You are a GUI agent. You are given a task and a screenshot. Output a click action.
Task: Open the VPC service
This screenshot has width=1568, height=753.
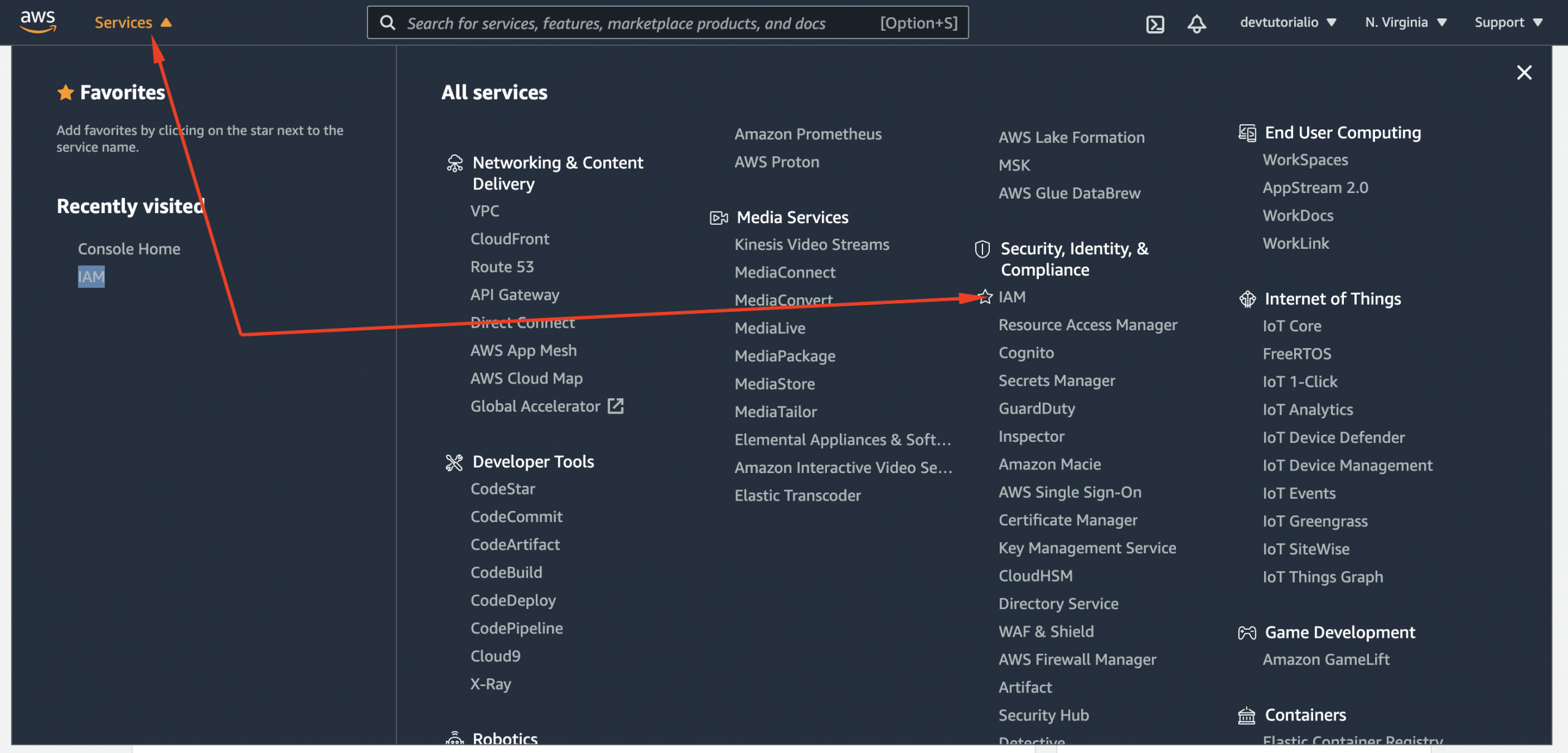(x=484, y=211)
